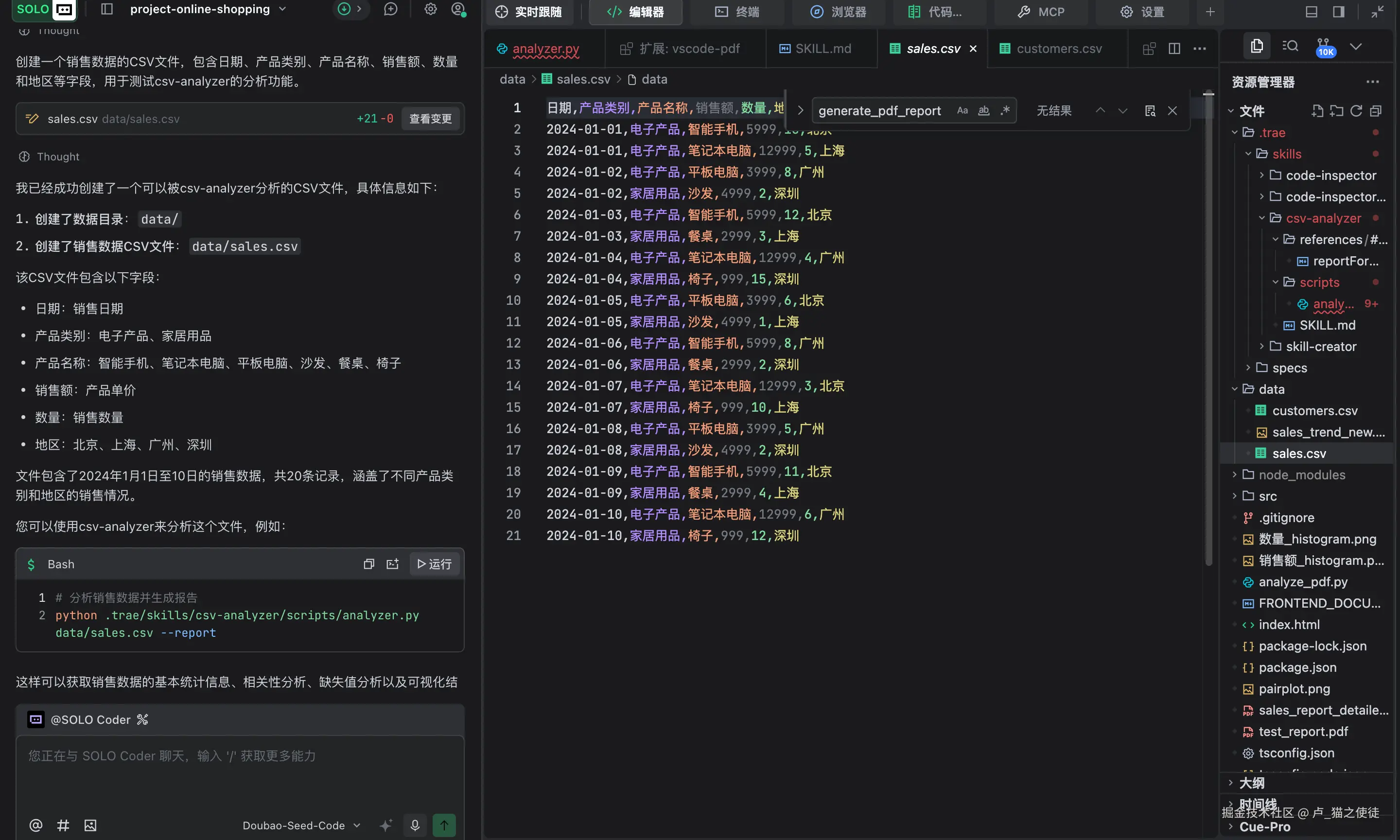Switch to customers.csv tab
This screenshot has height=840, width=1400.
click(1059, 49)
